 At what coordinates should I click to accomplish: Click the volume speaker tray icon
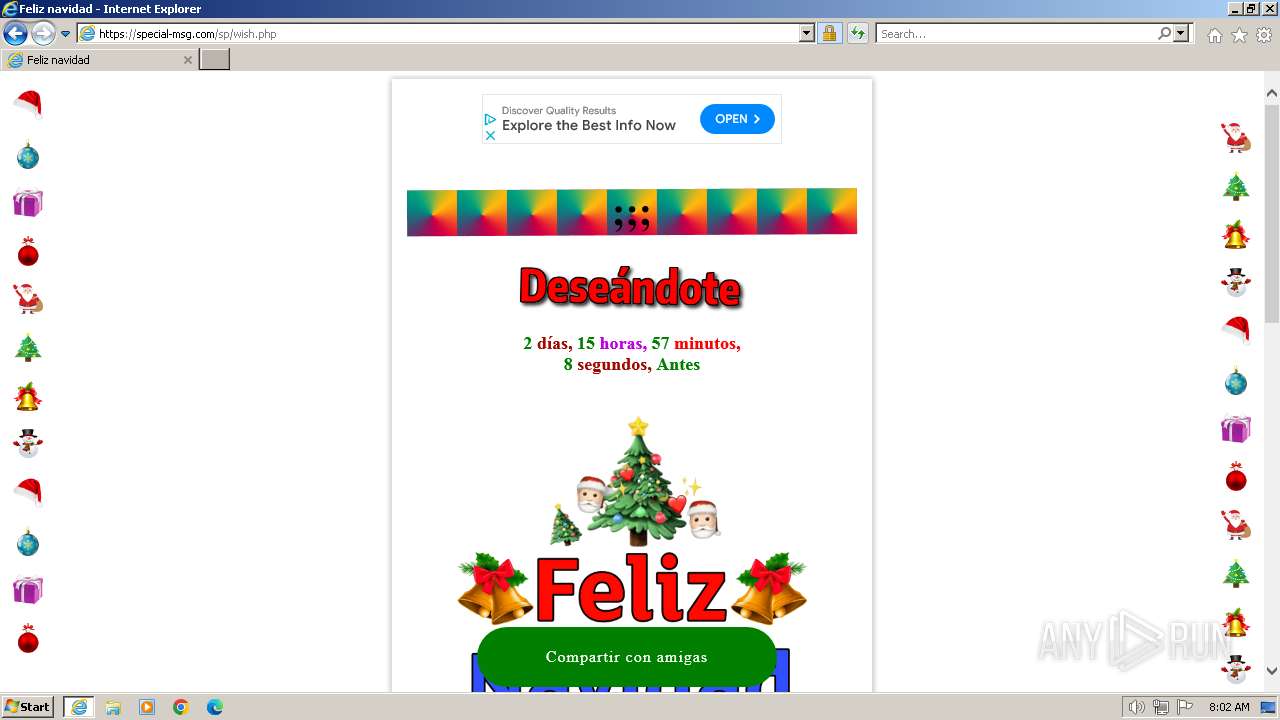coord(1136,707)
